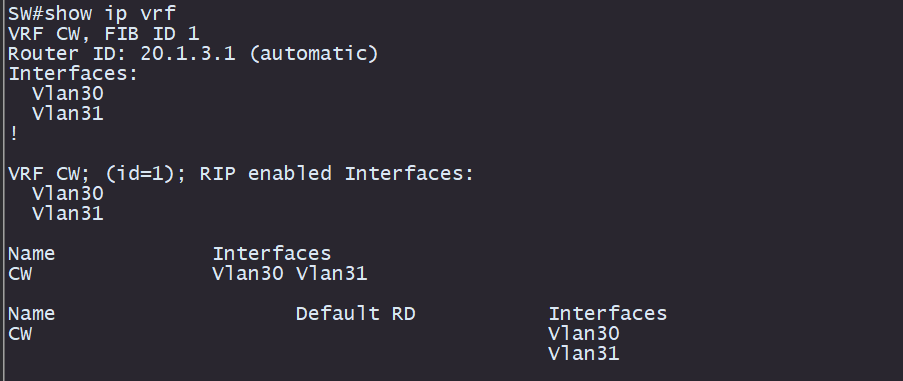Image resolution: width=903 pixels, height=381 pixels.
Task: Click Vlan30 under the first Interfaces heading
Action: coord(68,93)
